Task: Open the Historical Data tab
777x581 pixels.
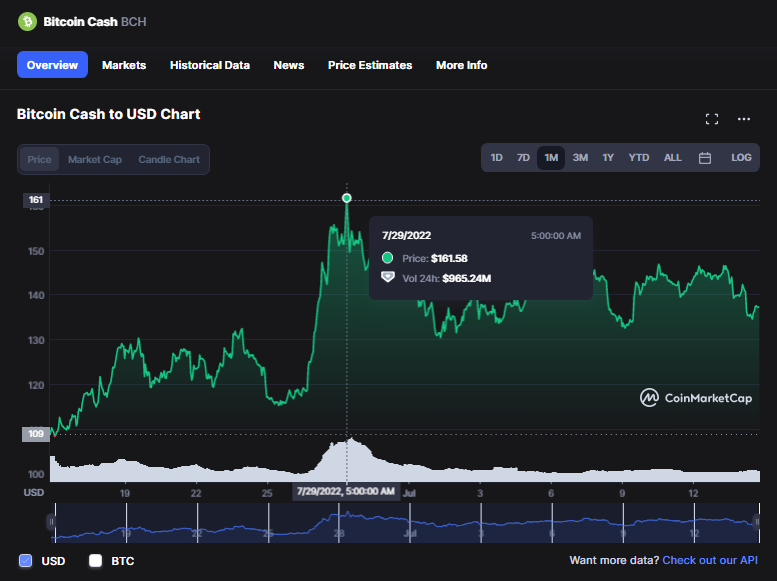Action: [x=210, y=65]
